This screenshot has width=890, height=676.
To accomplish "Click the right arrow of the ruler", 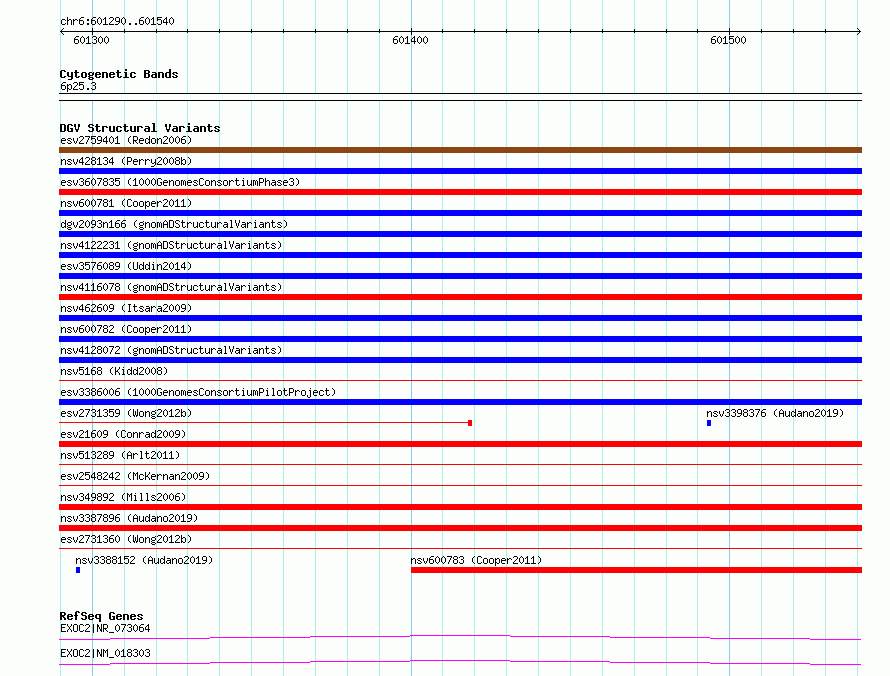I will (859, 32).
